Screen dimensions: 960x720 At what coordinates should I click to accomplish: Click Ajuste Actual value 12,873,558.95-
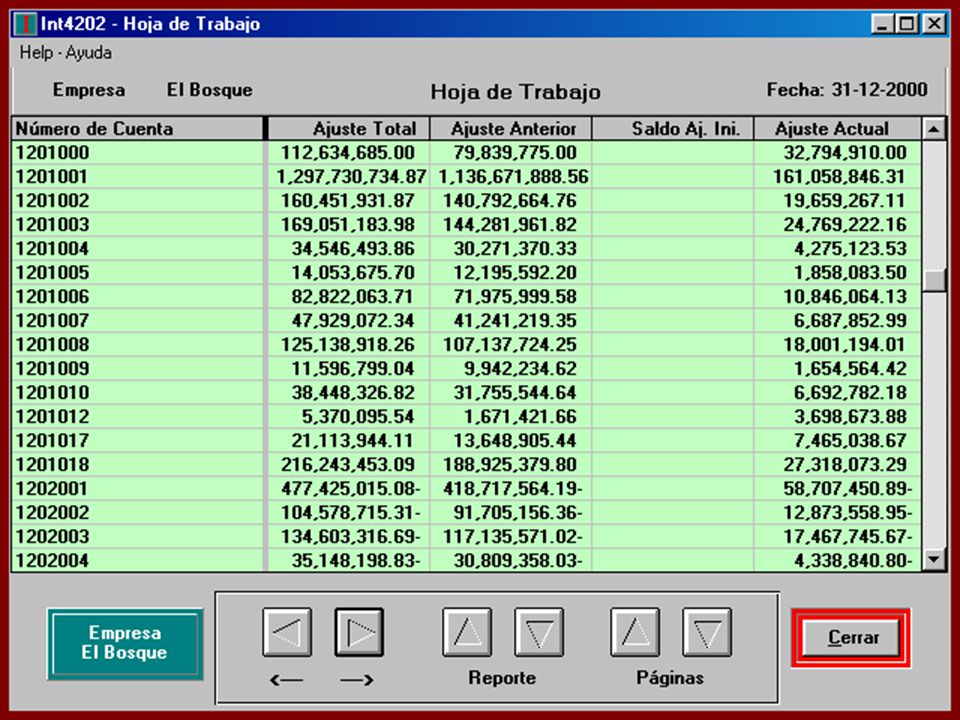click(x=849, y=512)
